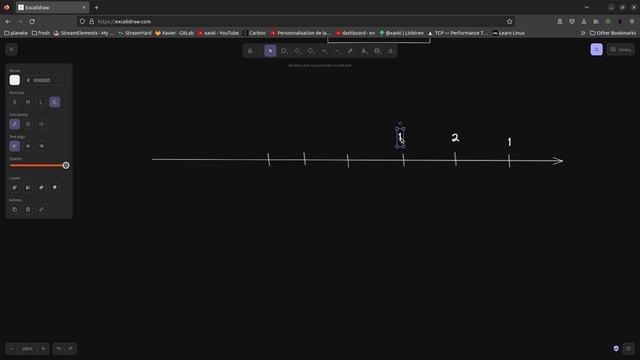Set font size to Large

tap(41, 102)
